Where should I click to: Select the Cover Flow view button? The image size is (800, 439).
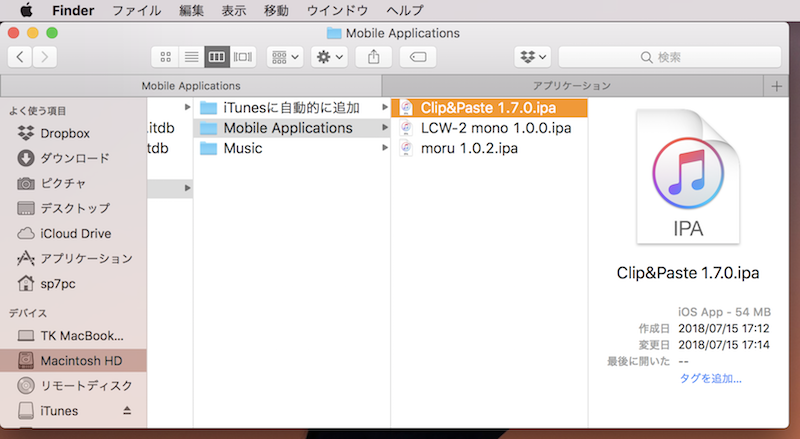[242, 57]
